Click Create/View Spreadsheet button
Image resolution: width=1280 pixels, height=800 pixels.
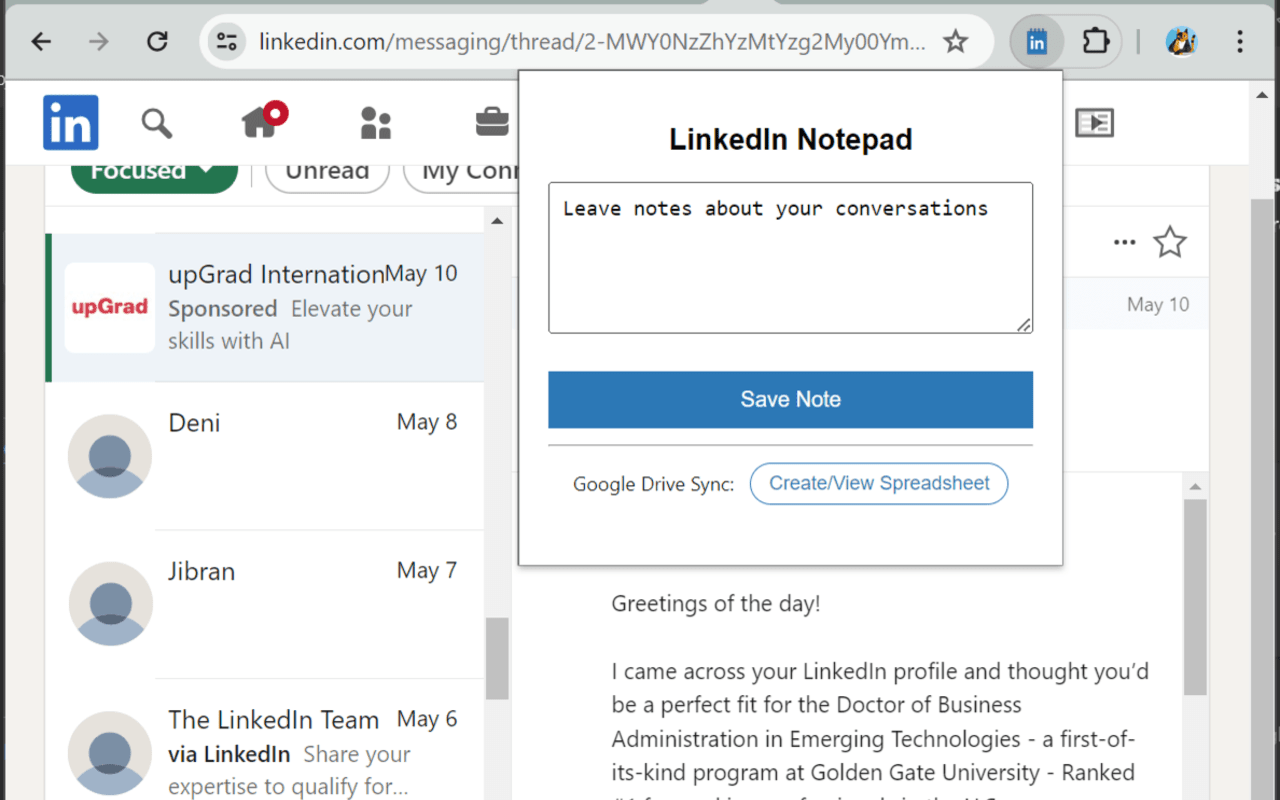click(879, 484)
